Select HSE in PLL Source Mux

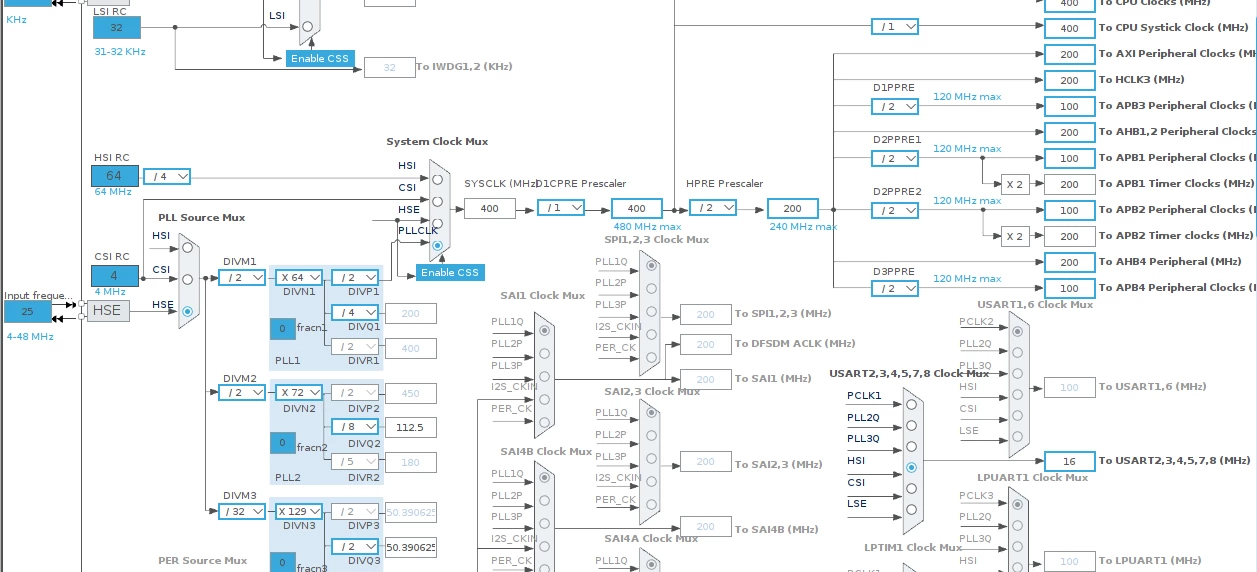(x=187, y=311)
